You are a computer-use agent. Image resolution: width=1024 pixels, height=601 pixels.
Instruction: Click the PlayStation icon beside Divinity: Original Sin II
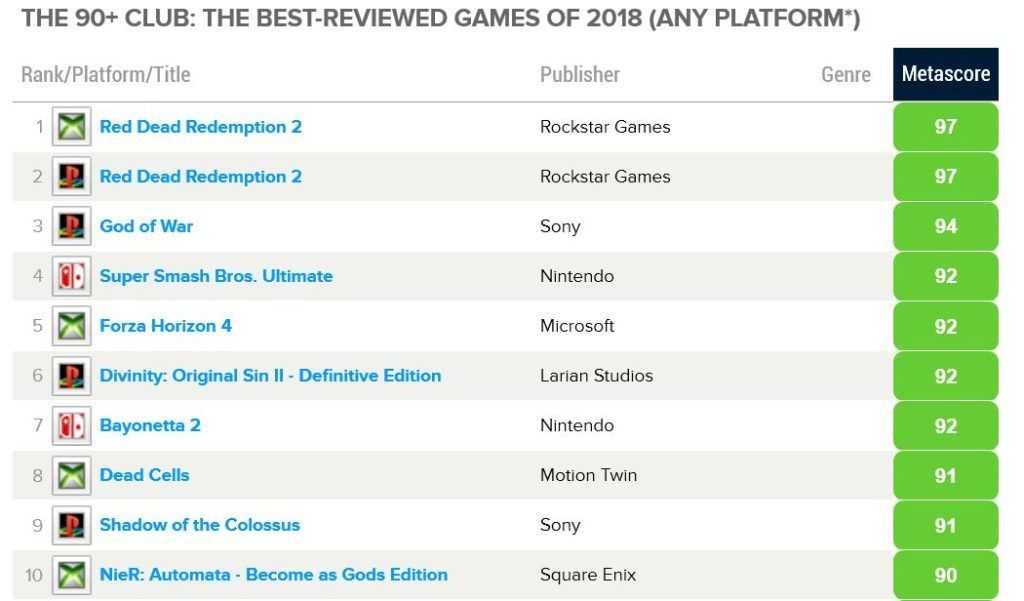(71, 376)
